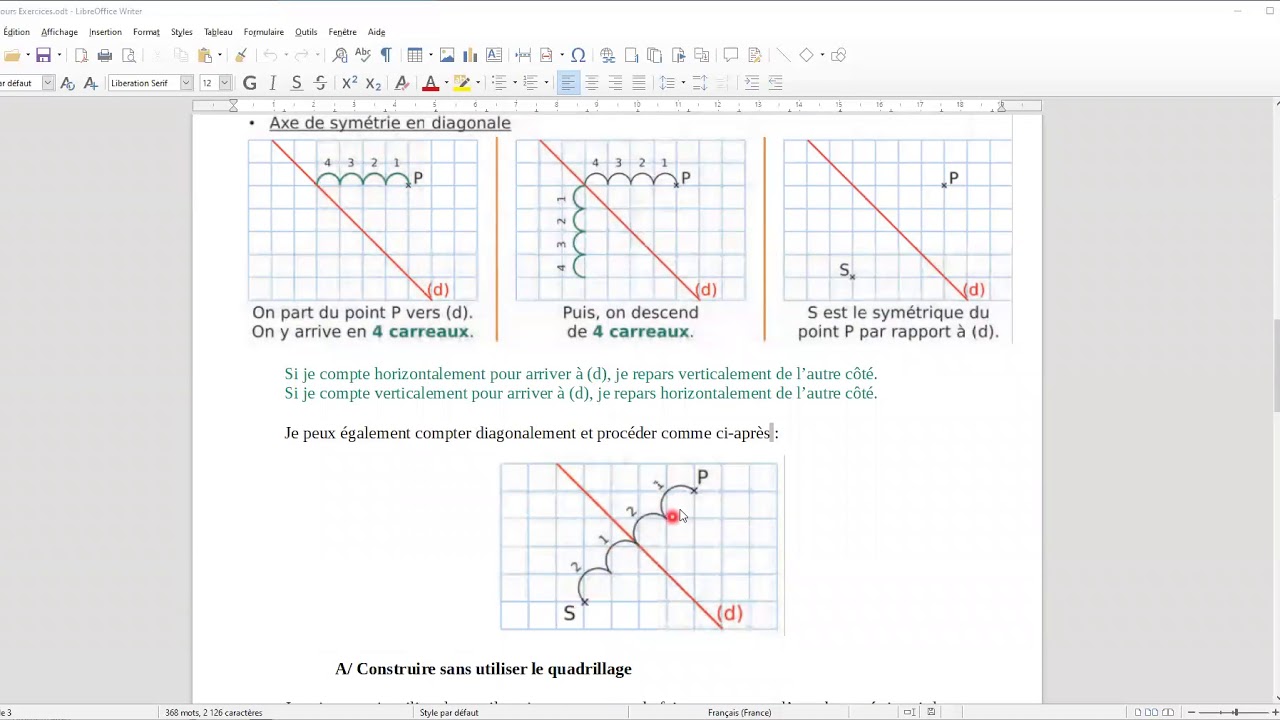Apply superscript formatting
The height and width of the screenshot is (720, 1280).
(x=349, y=83)
